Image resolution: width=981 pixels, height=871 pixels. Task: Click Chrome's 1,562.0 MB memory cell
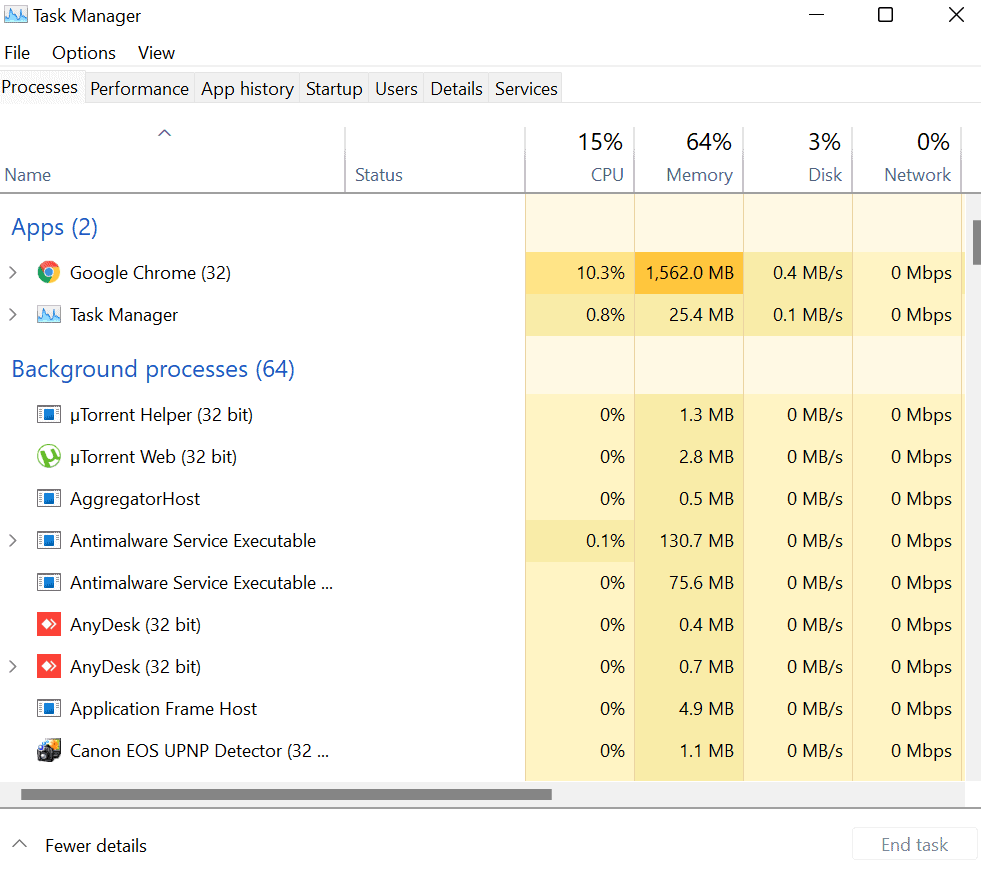click(689, 273)
